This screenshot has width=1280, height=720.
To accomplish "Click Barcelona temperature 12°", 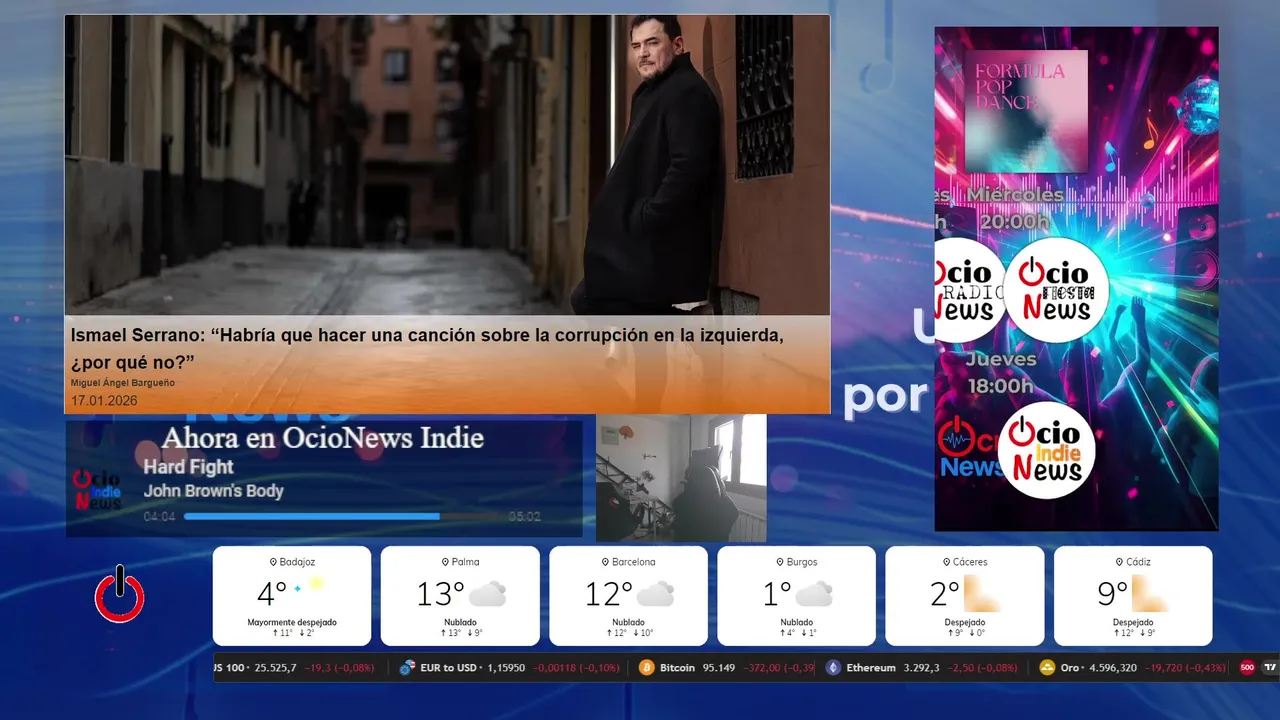I will click(608, 594).
